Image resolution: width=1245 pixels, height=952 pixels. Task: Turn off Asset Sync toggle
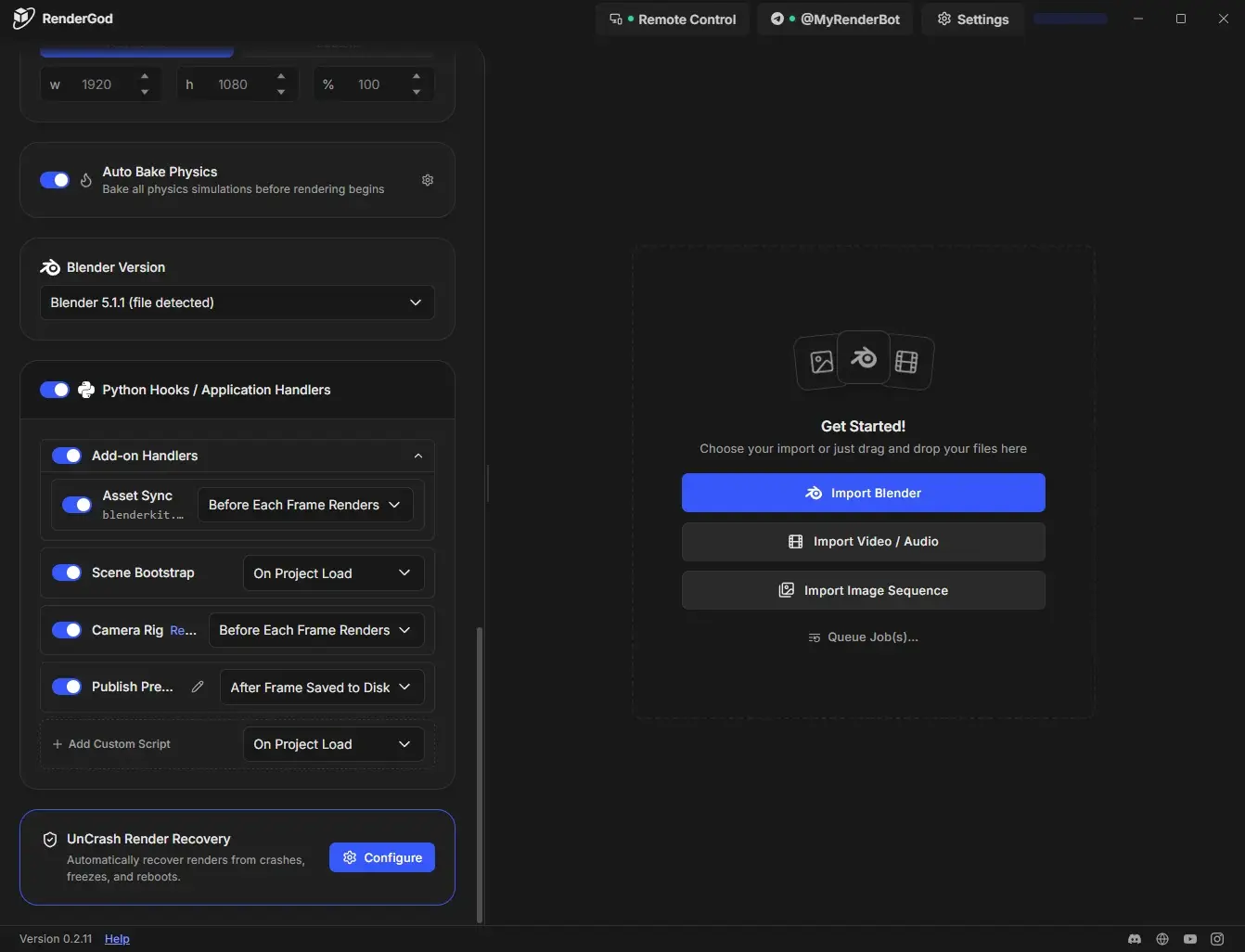click(x=77, y=505)
